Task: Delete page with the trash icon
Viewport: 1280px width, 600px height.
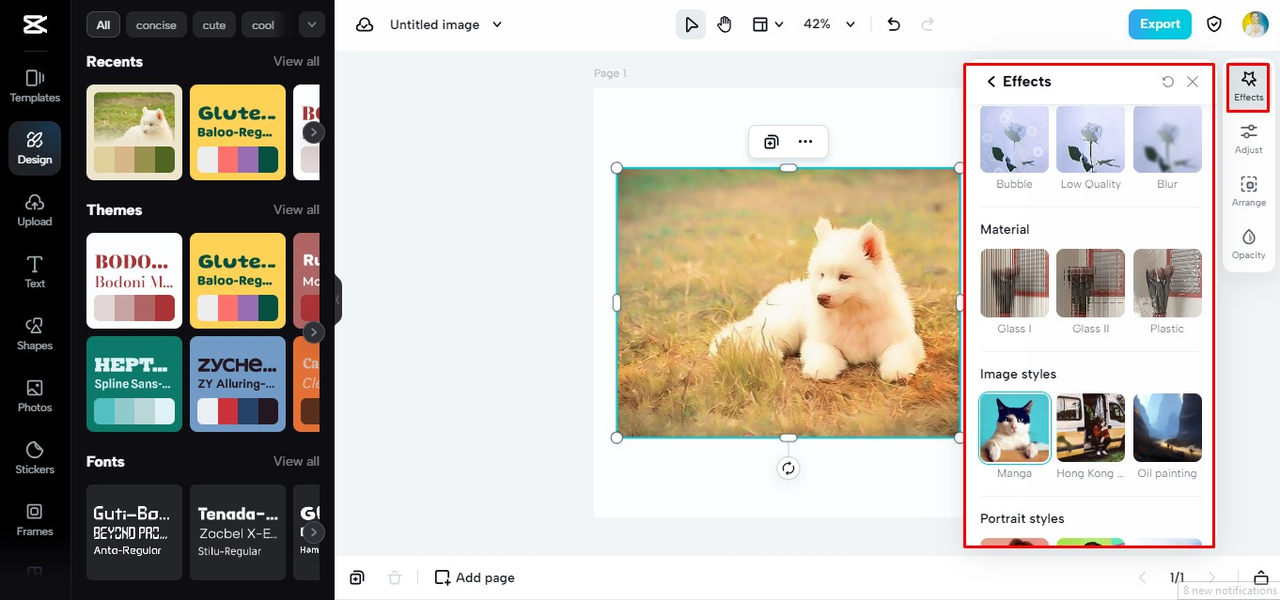Action: pos(395,578)
